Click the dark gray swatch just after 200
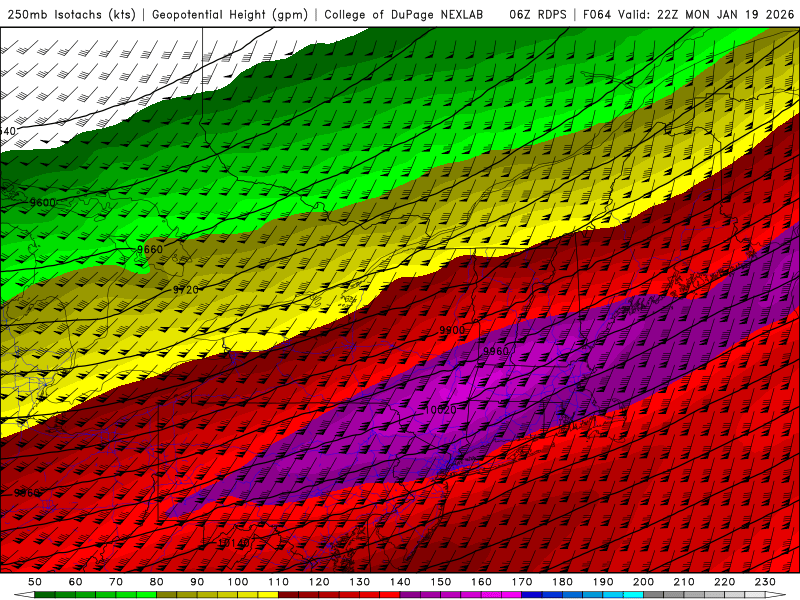Image resolution: width=800 pixels, height=600 pixels. [x=654, y=595]
